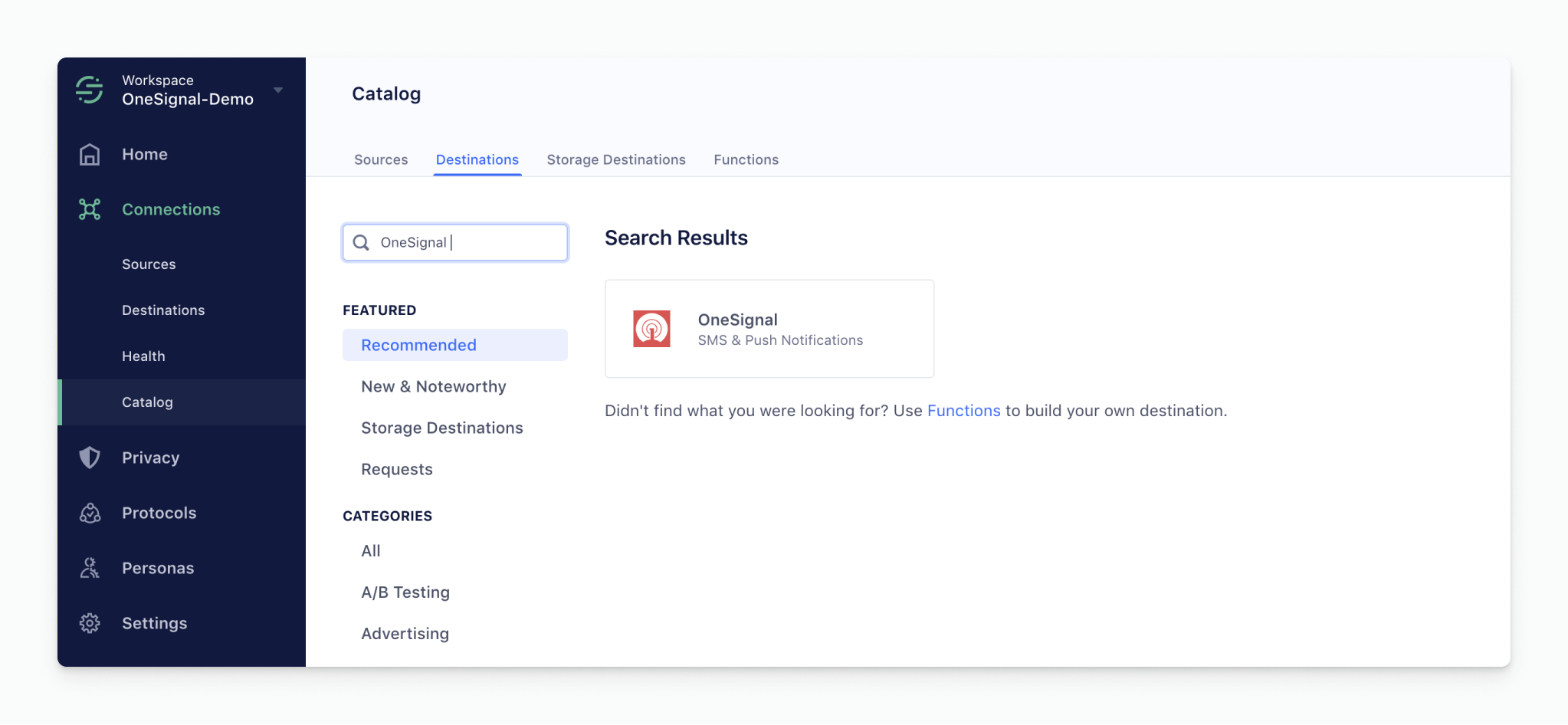Select the A/B Testing category

405,592
